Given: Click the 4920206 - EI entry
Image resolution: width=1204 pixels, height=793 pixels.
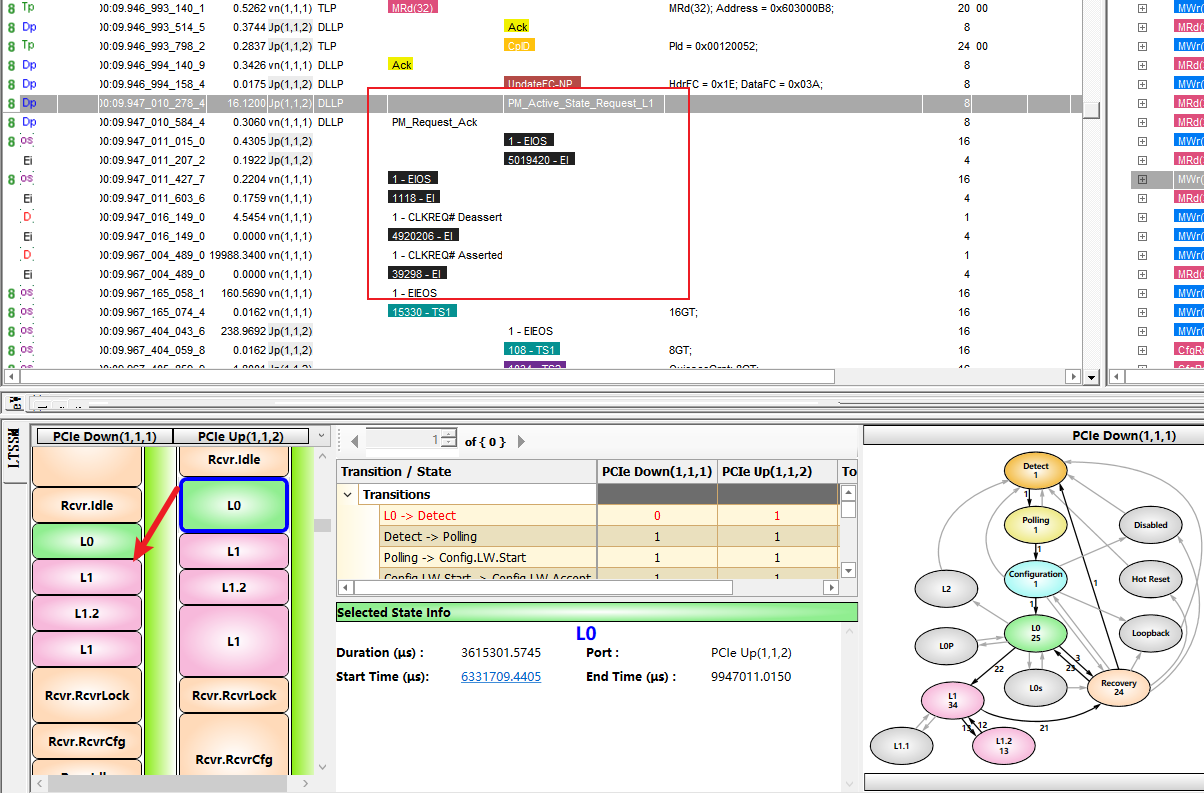Looking at the screenshot, I should click(x=424, y=236).
